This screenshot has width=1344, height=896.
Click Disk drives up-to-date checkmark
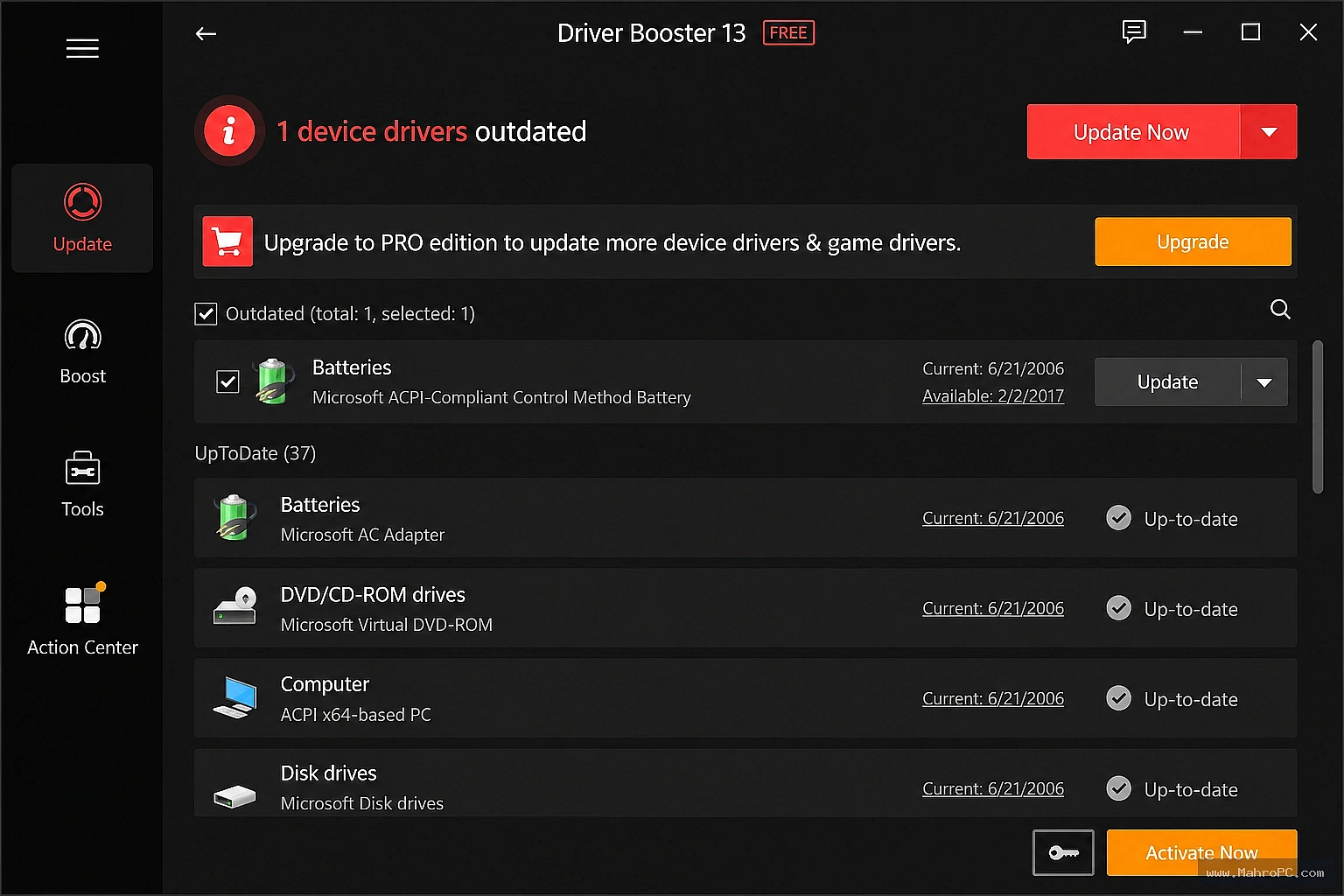[x=1118, y=788]
